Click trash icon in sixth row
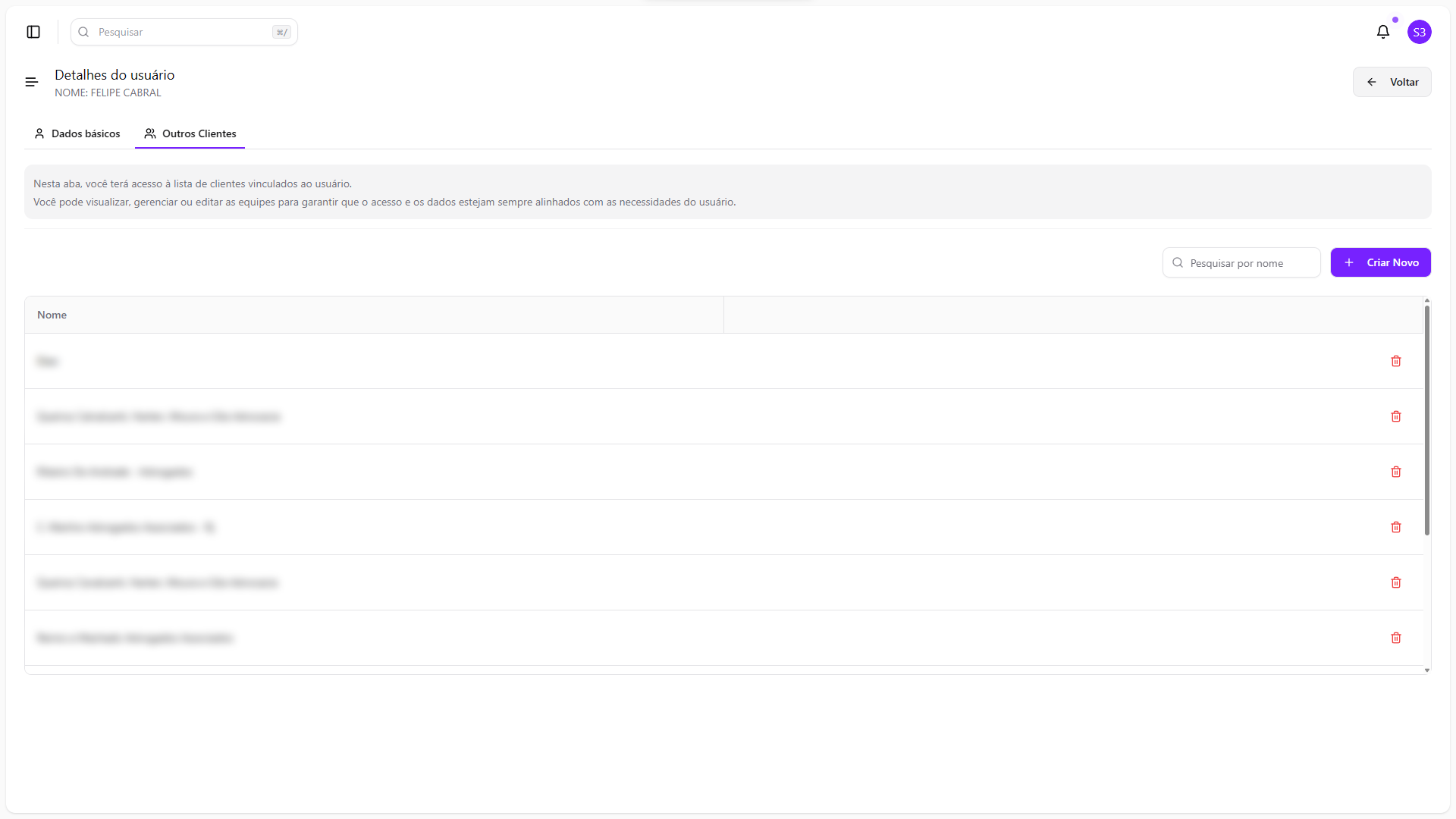1456x819 pixels. (1395, 638)
